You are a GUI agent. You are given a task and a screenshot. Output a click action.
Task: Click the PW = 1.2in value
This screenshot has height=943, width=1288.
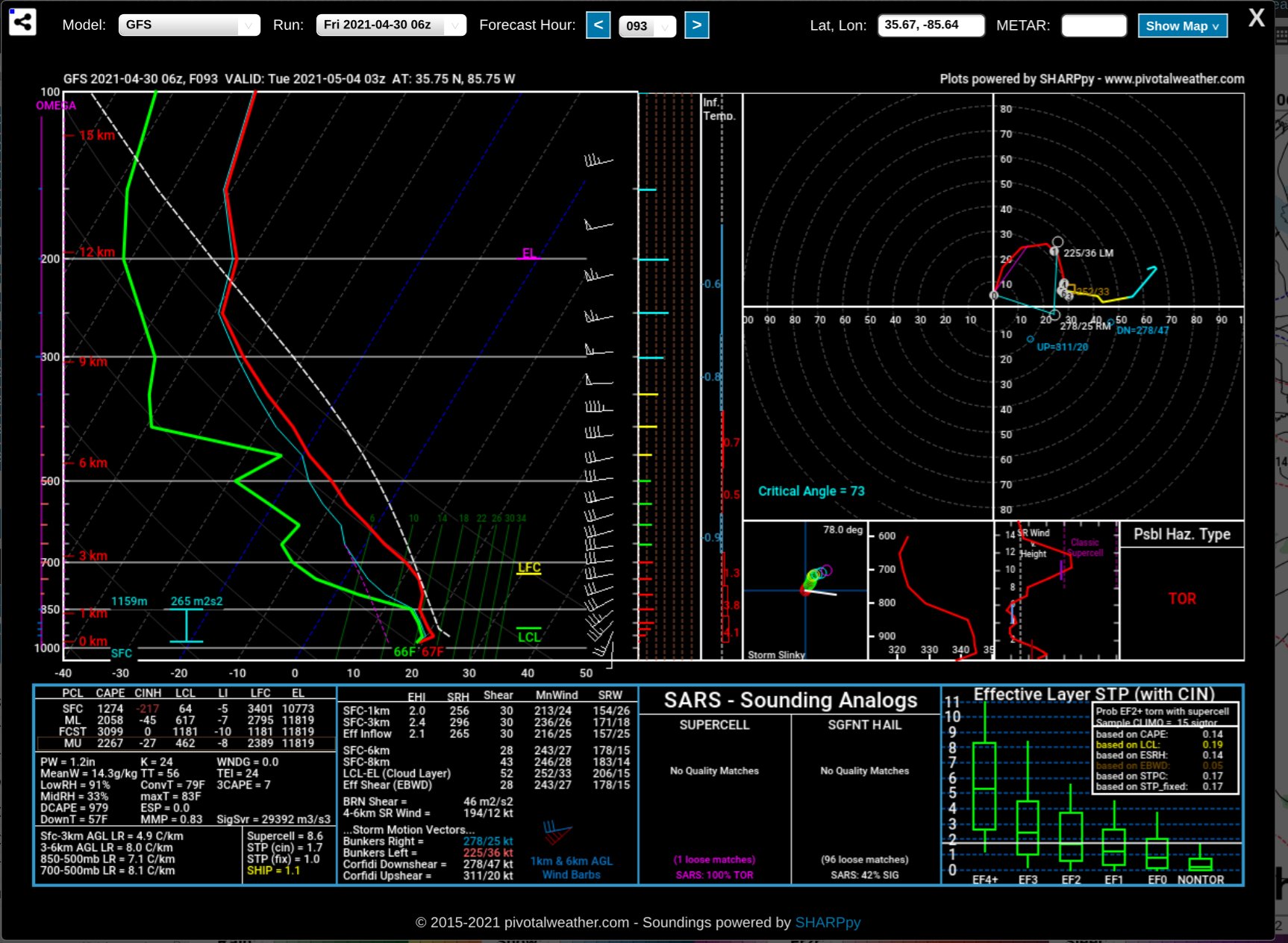[x=68, y=762]
